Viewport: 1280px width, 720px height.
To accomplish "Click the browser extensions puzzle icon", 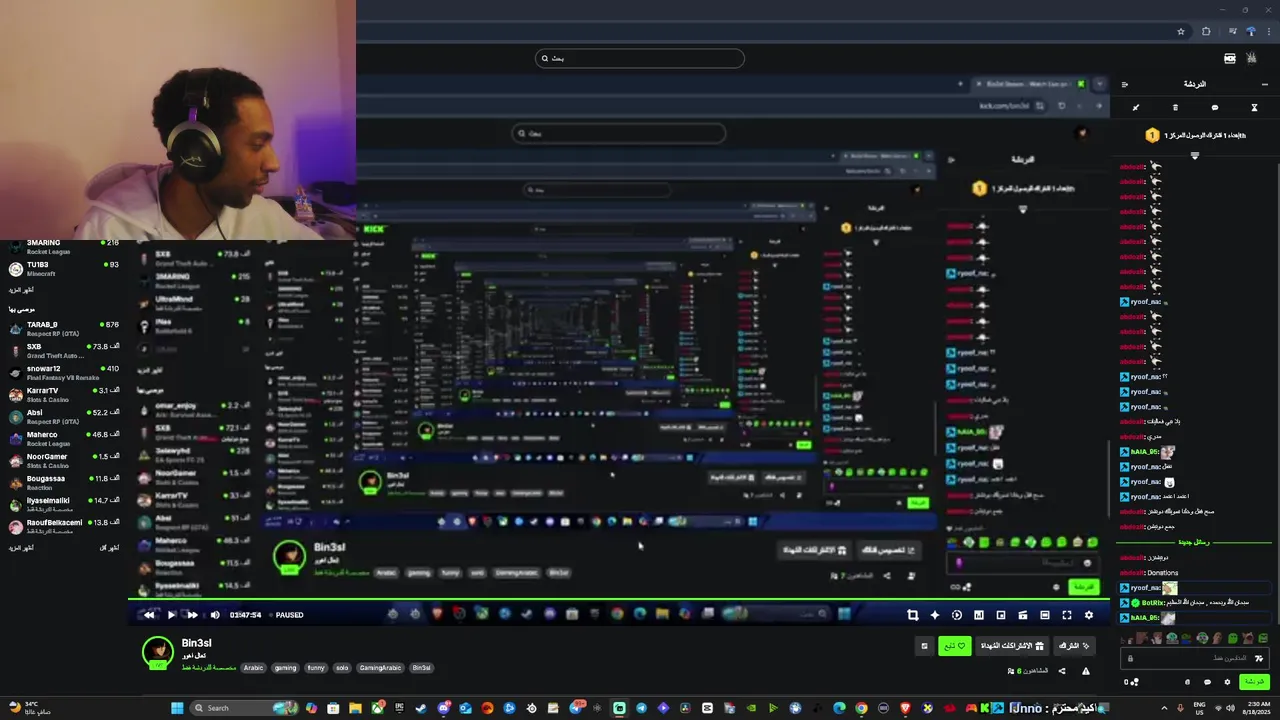I will pyautogui.click(x=1206, y=31).
